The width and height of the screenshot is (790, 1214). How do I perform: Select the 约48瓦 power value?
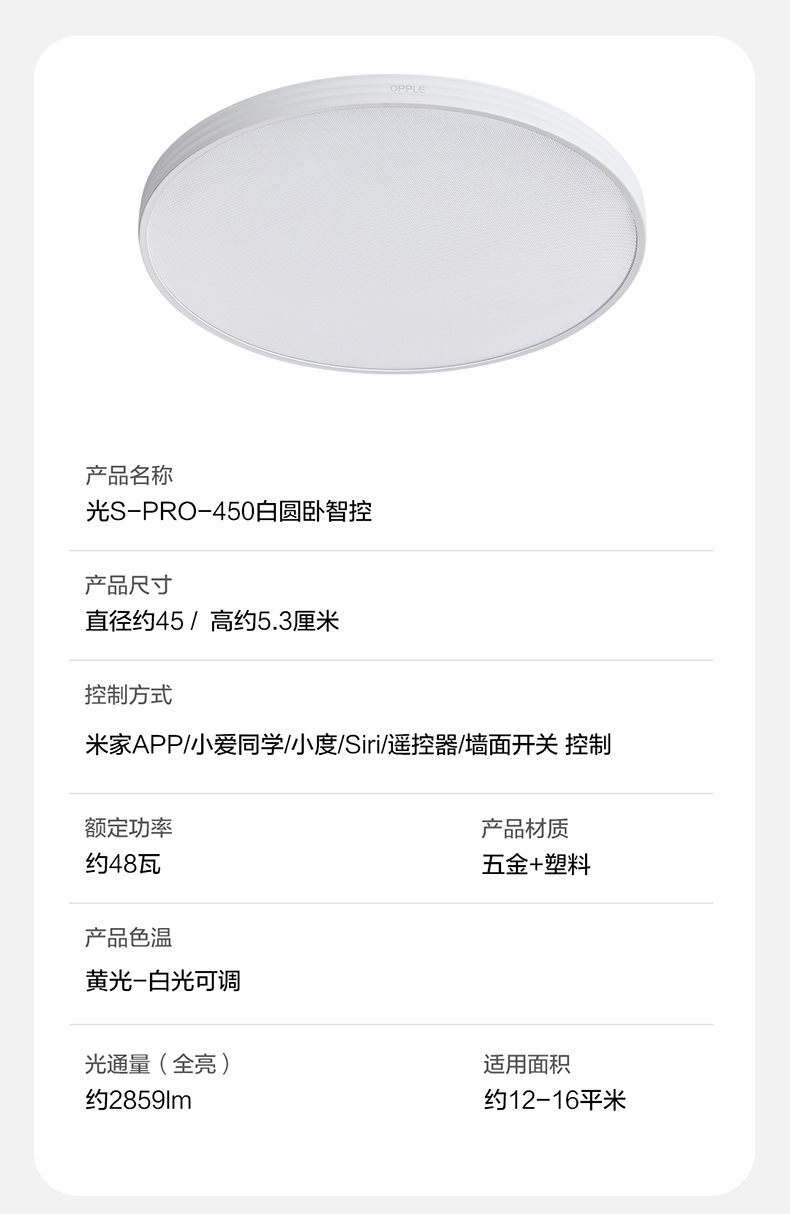(x=123, y=864)
